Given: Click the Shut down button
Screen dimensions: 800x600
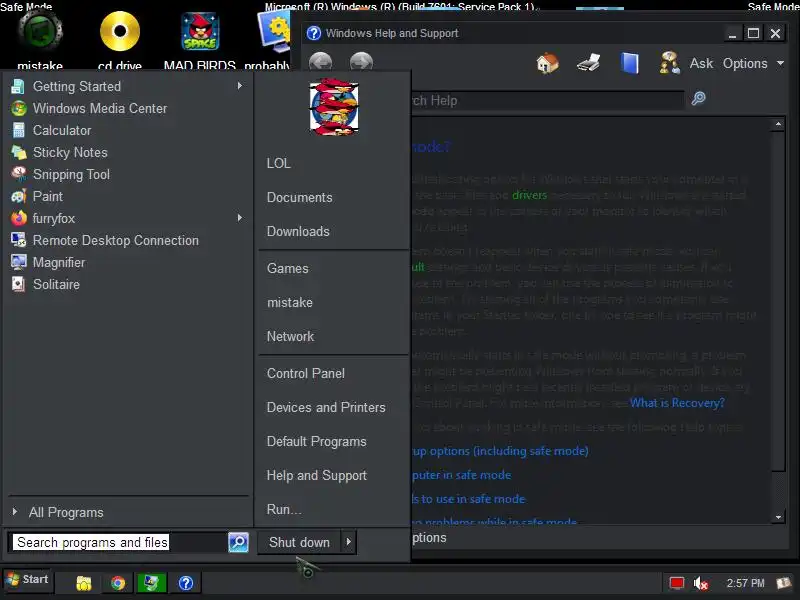Looking at the screenshot, I should [299, 542].
